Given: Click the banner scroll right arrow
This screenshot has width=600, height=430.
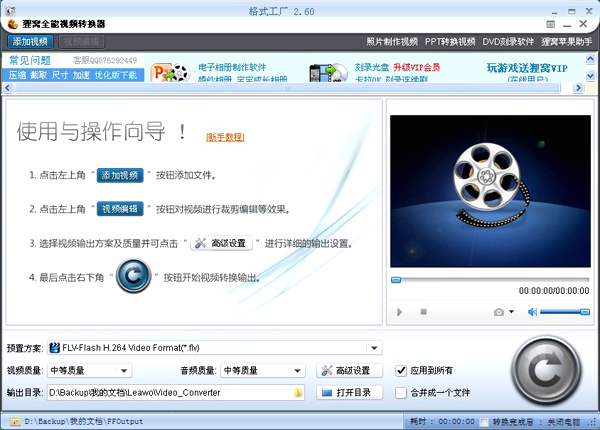Looking at the screenshot, I should click(x=578, y=88).
